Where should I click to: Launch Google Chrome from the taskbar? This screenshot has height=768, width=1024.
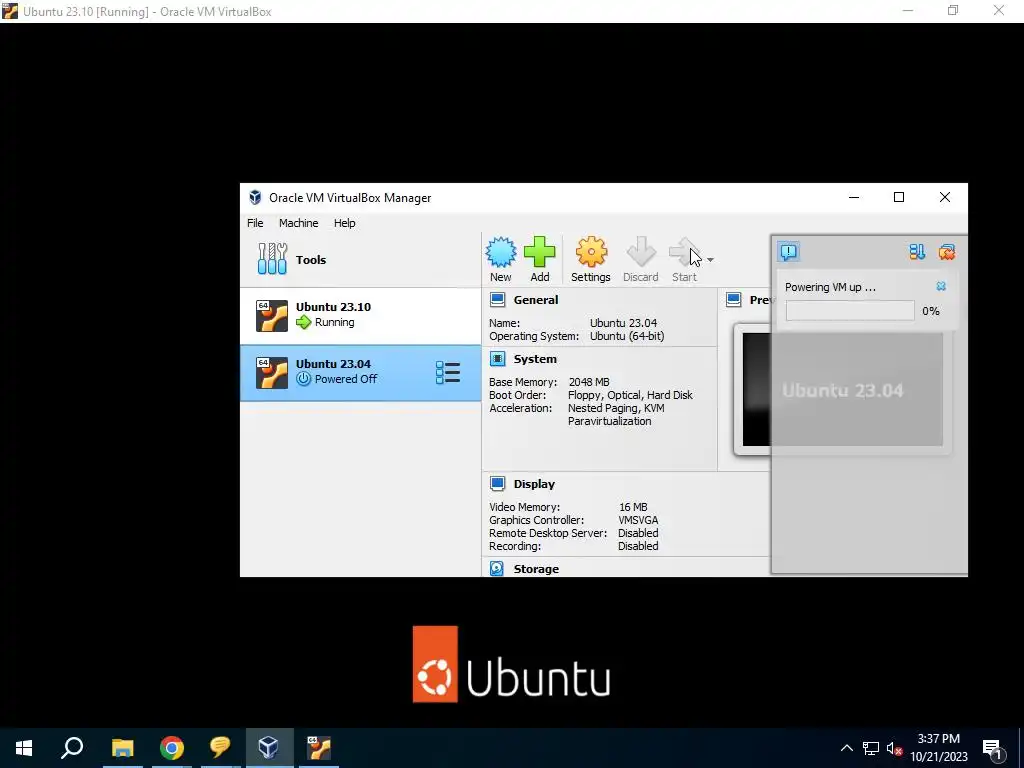tap(172, 748)
